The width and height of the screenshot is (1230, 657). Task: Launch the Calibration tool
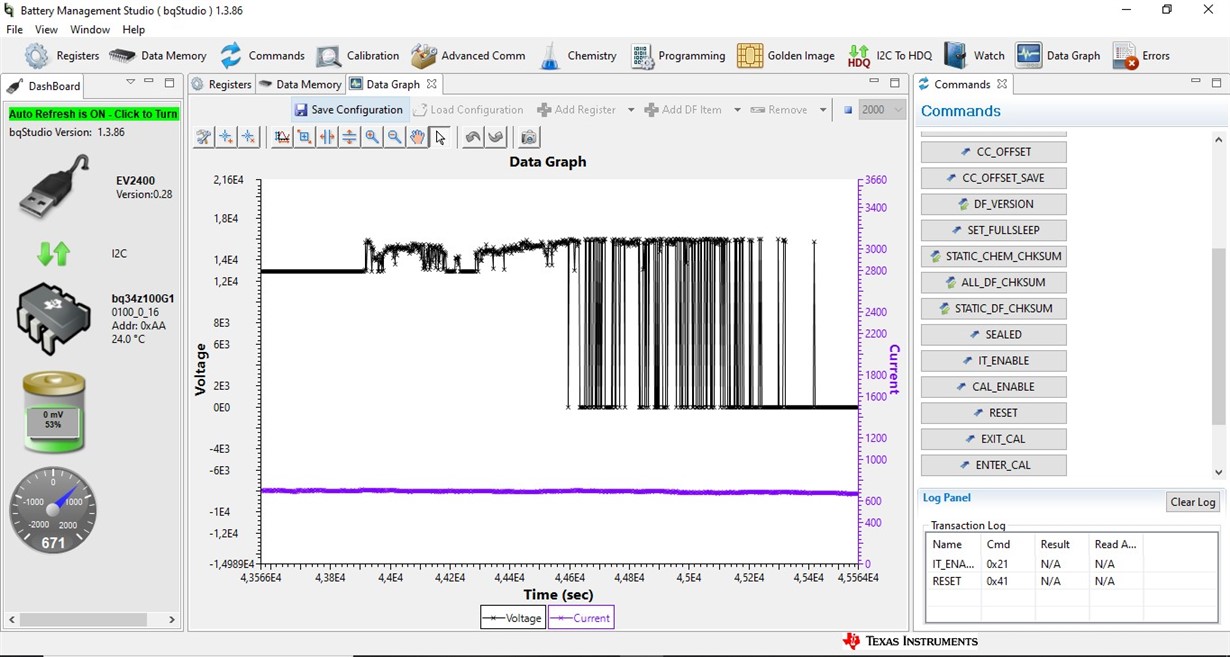[358, 56]
